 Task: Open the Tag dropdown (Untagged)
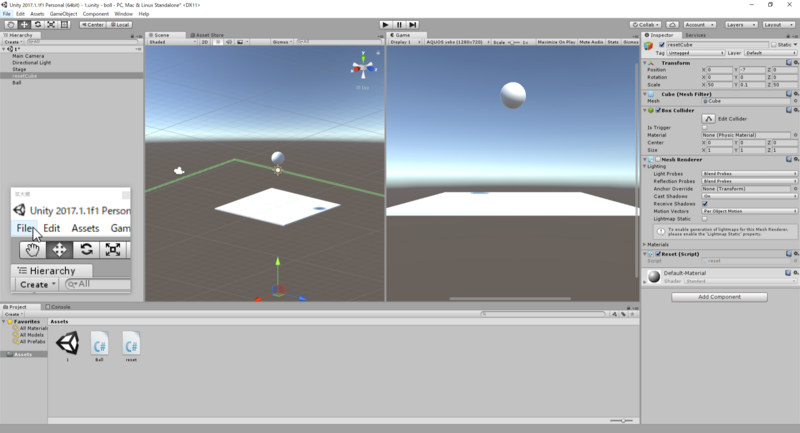(696, 53)
